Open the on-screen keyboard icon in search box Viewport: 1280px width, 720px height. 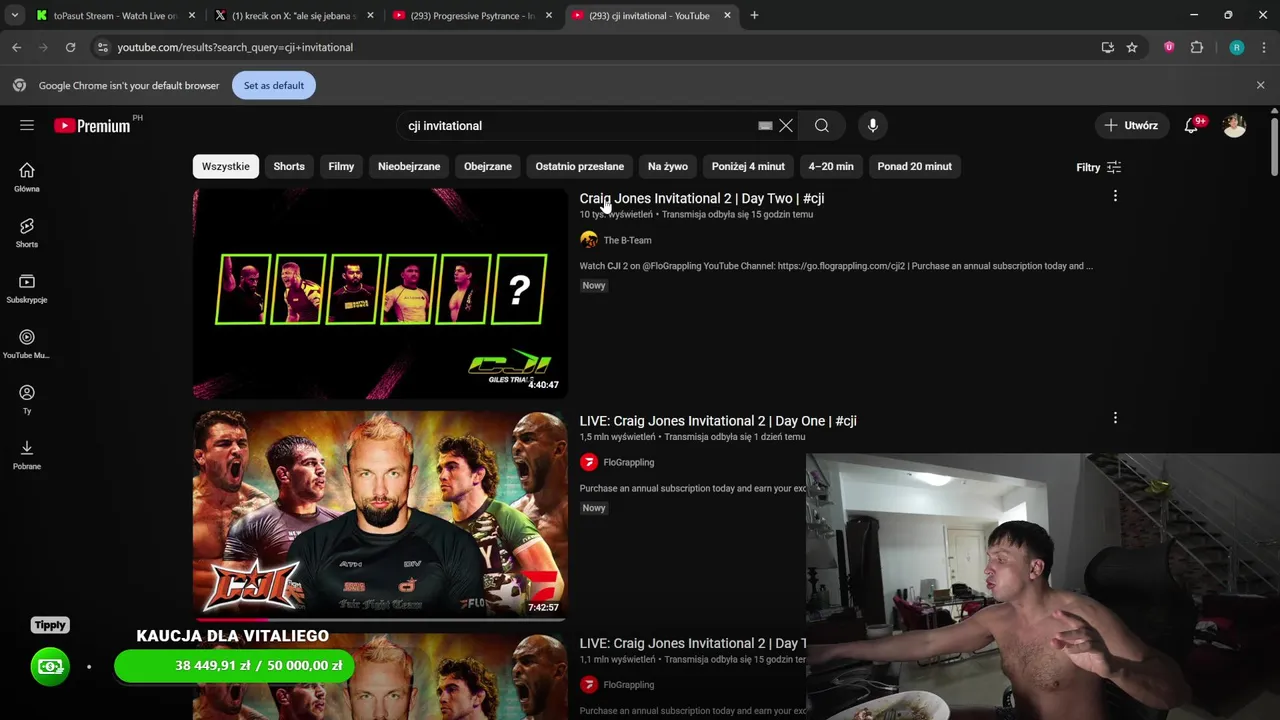pos(765,125)
